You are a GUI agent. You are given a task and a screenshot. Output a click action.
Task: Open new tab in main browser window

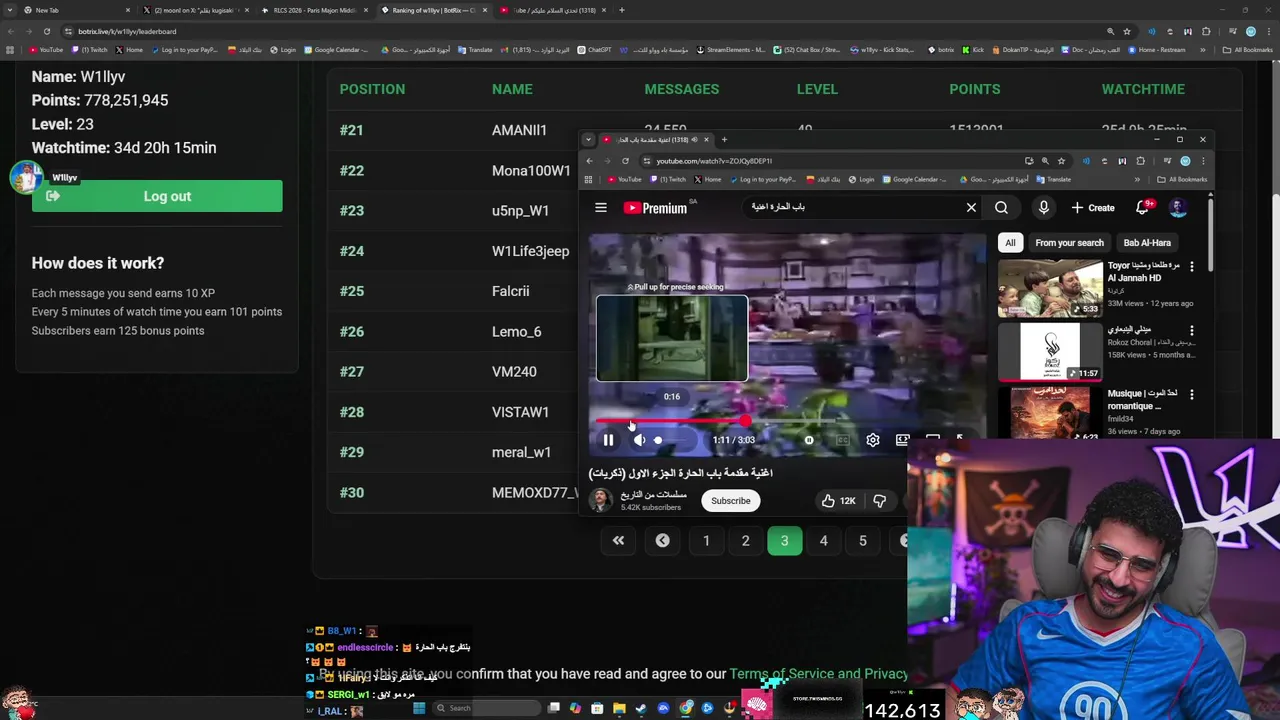point(622,10)
